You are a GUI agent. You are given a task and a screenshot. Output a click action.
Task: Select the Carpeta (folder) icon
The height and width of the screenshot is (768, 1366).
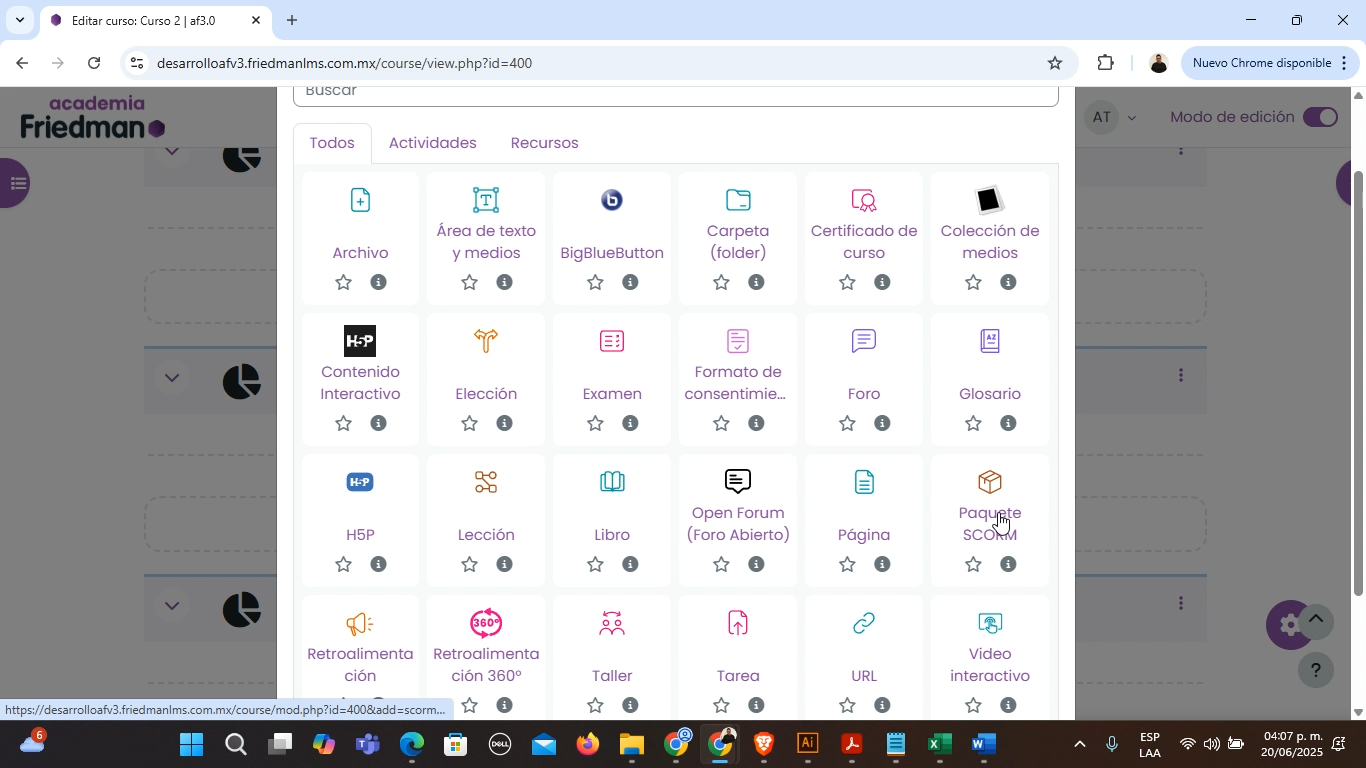(x=738, y=200)
